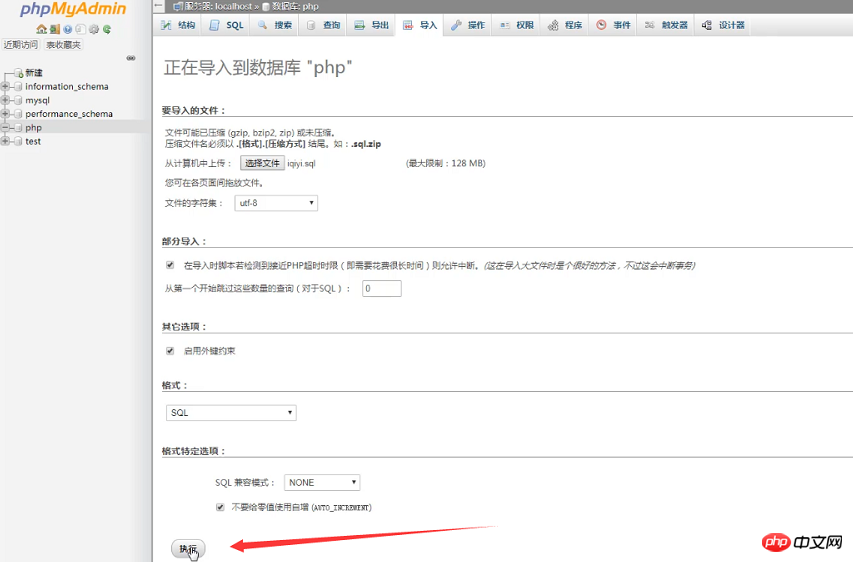Viewport: 853px width, 562px height.
Task: Switch to the 程序 (Routines) tab
Action: click(565, 25)
